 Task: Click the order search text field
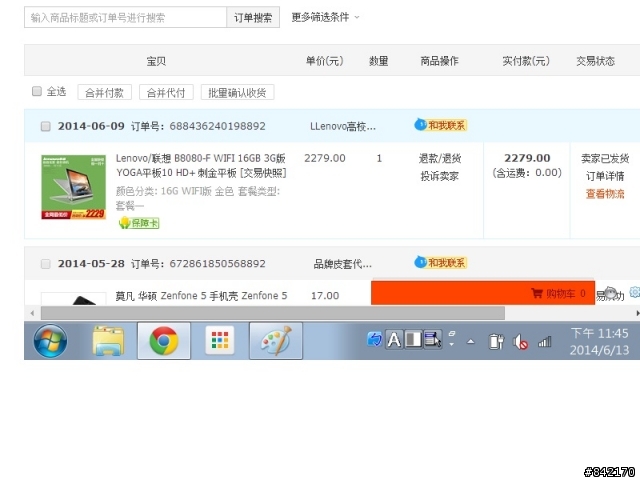pos(125,18)
